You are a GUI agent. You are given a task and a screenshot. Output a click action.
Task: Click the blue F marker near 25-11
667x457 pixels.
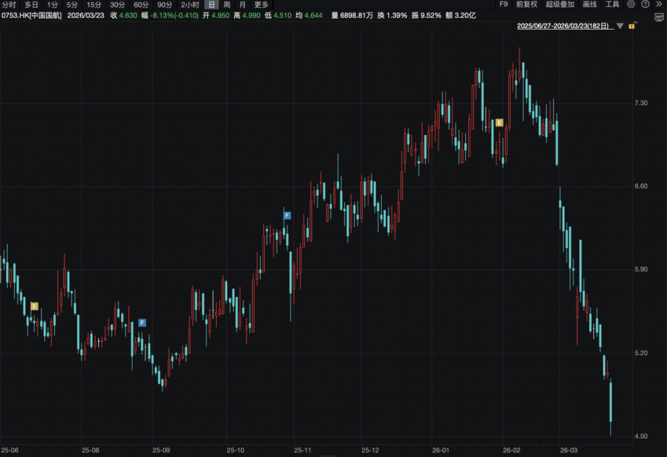click(286, 215)
